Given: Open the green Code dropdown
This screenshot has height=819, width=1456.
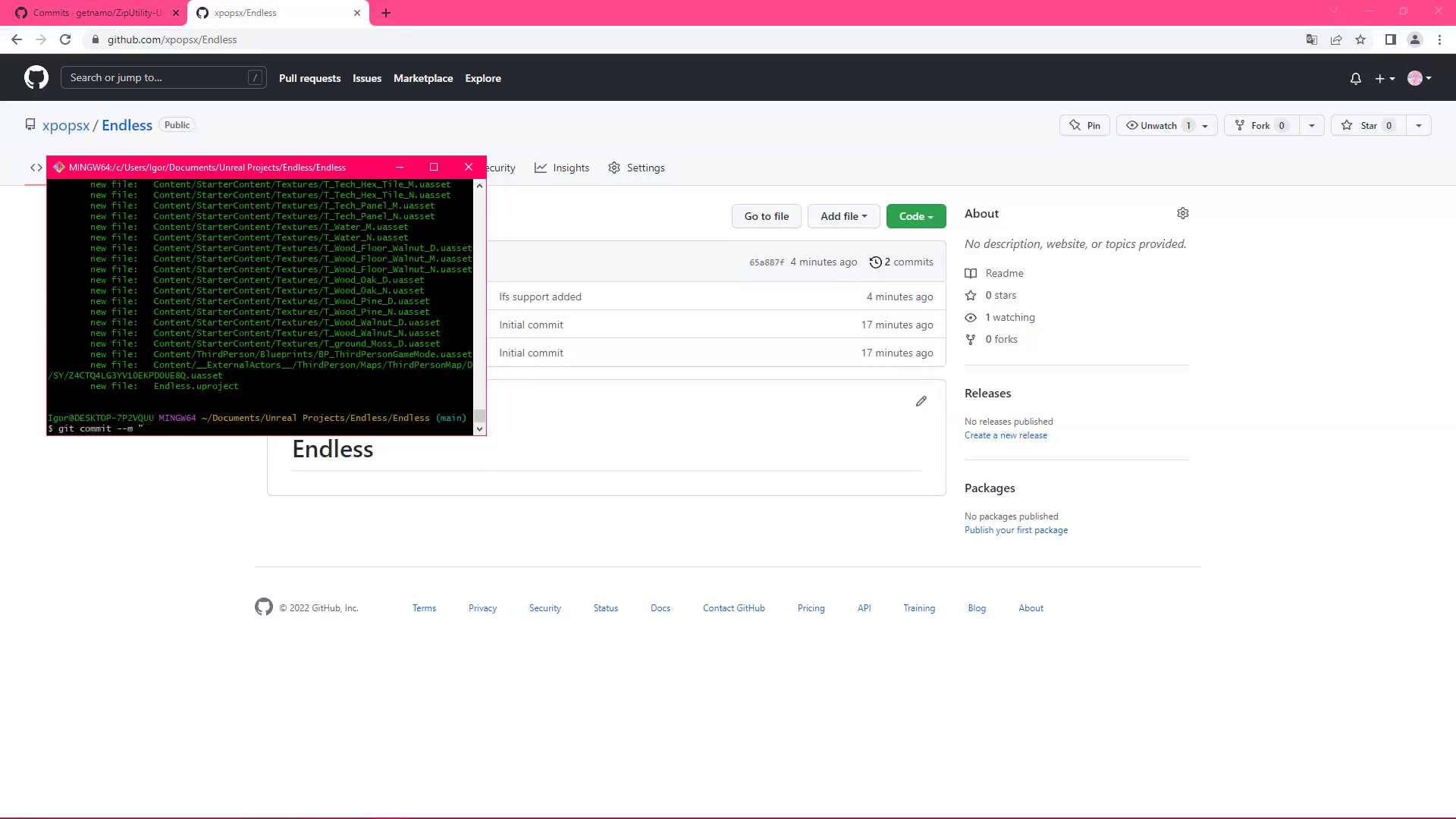Looking at the screenshot, I should (x=916, y=216).
